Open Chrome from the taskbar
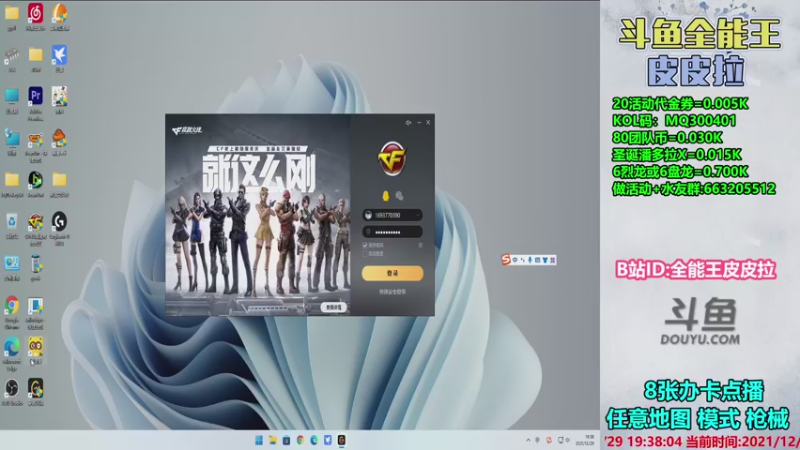 click(301, 440)
